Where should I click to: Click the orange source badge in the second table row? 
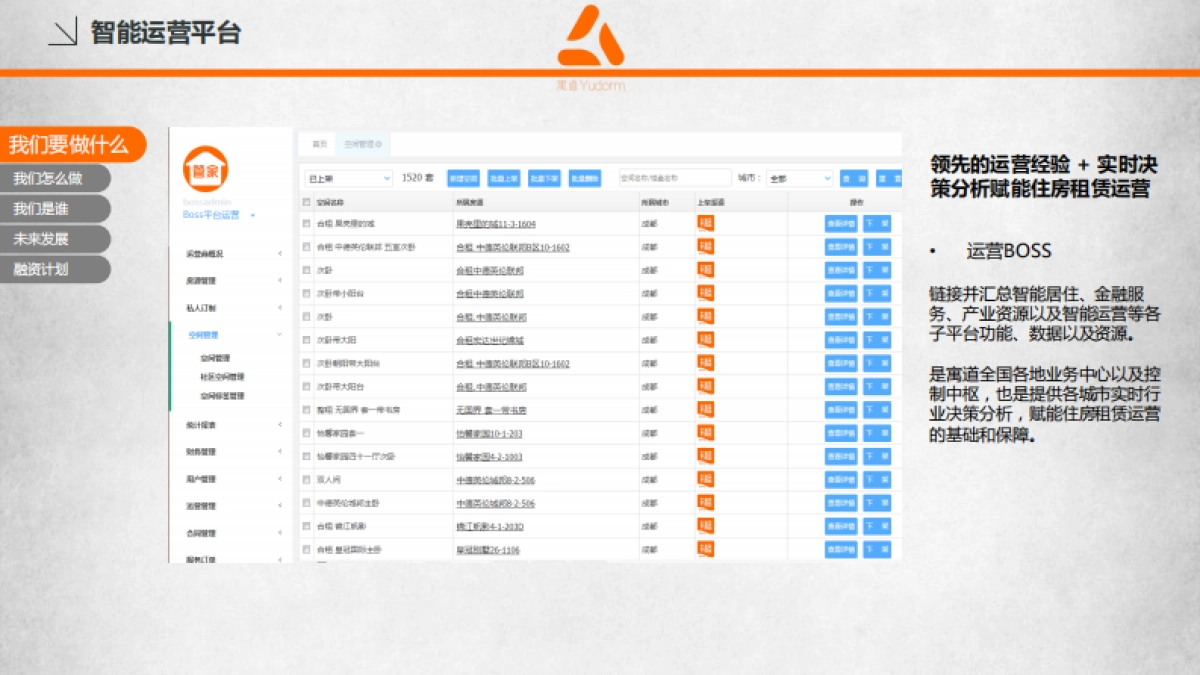click(706, 247)
